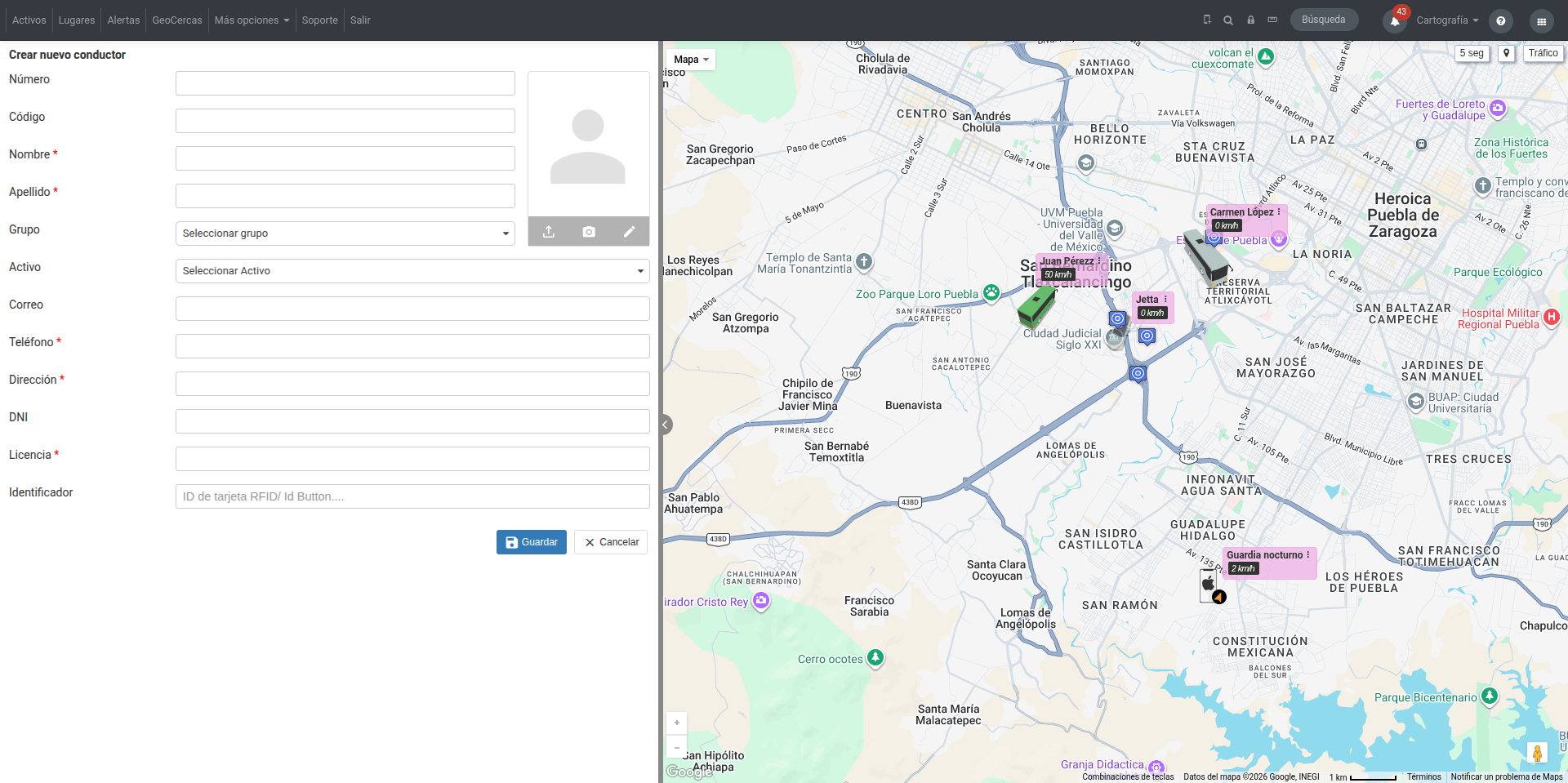Click the Cancelar button

[611, 542]
